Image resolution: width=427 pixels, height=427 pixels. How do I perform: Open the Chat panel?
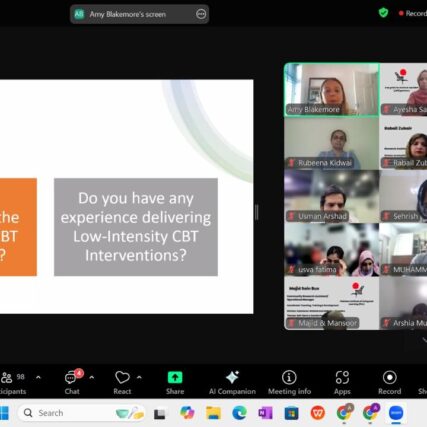[72, 383]
